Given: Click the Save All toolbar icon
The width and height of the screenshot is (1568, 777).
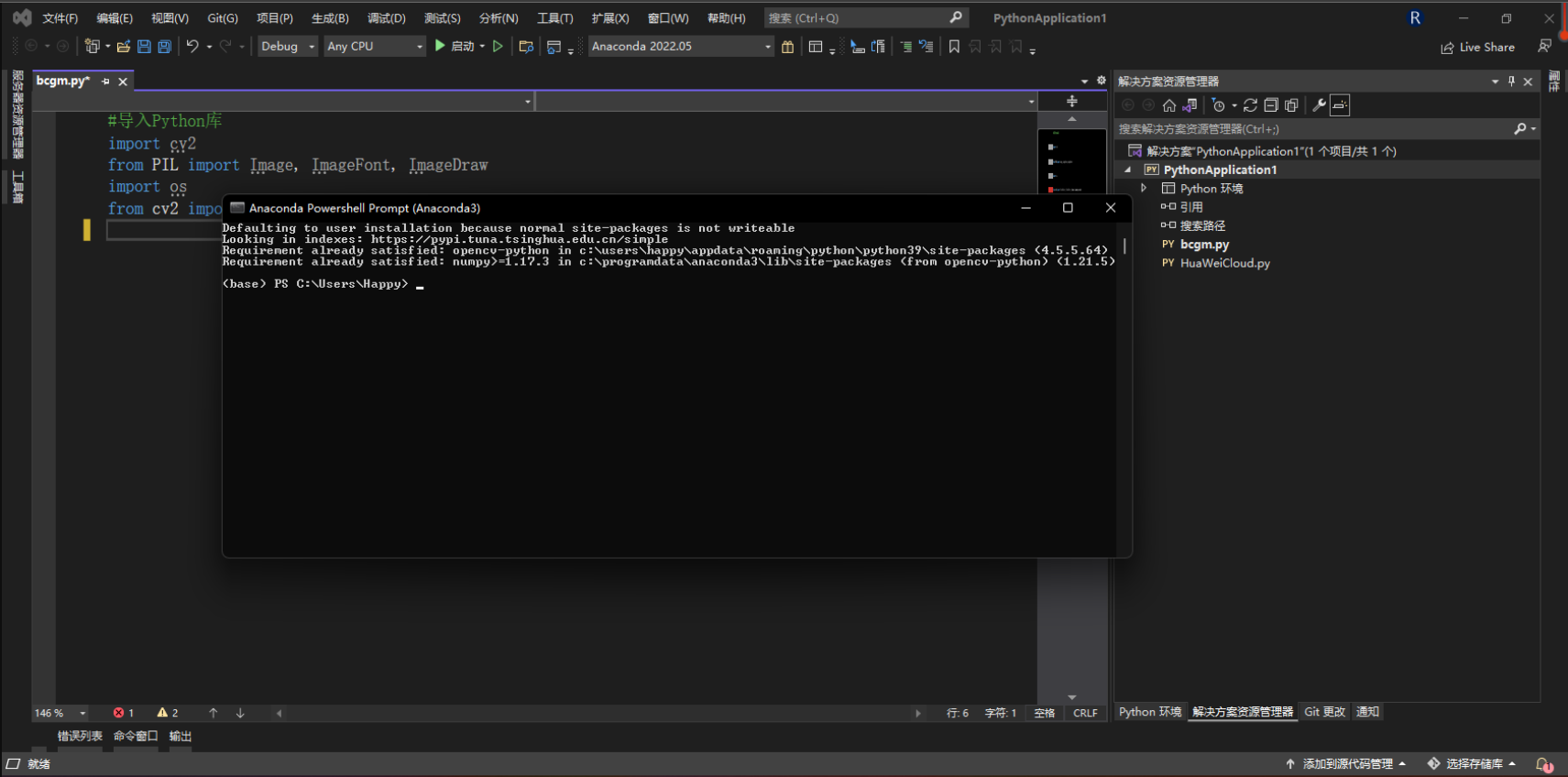Looking at the screenshot, I should pos(165,47).
